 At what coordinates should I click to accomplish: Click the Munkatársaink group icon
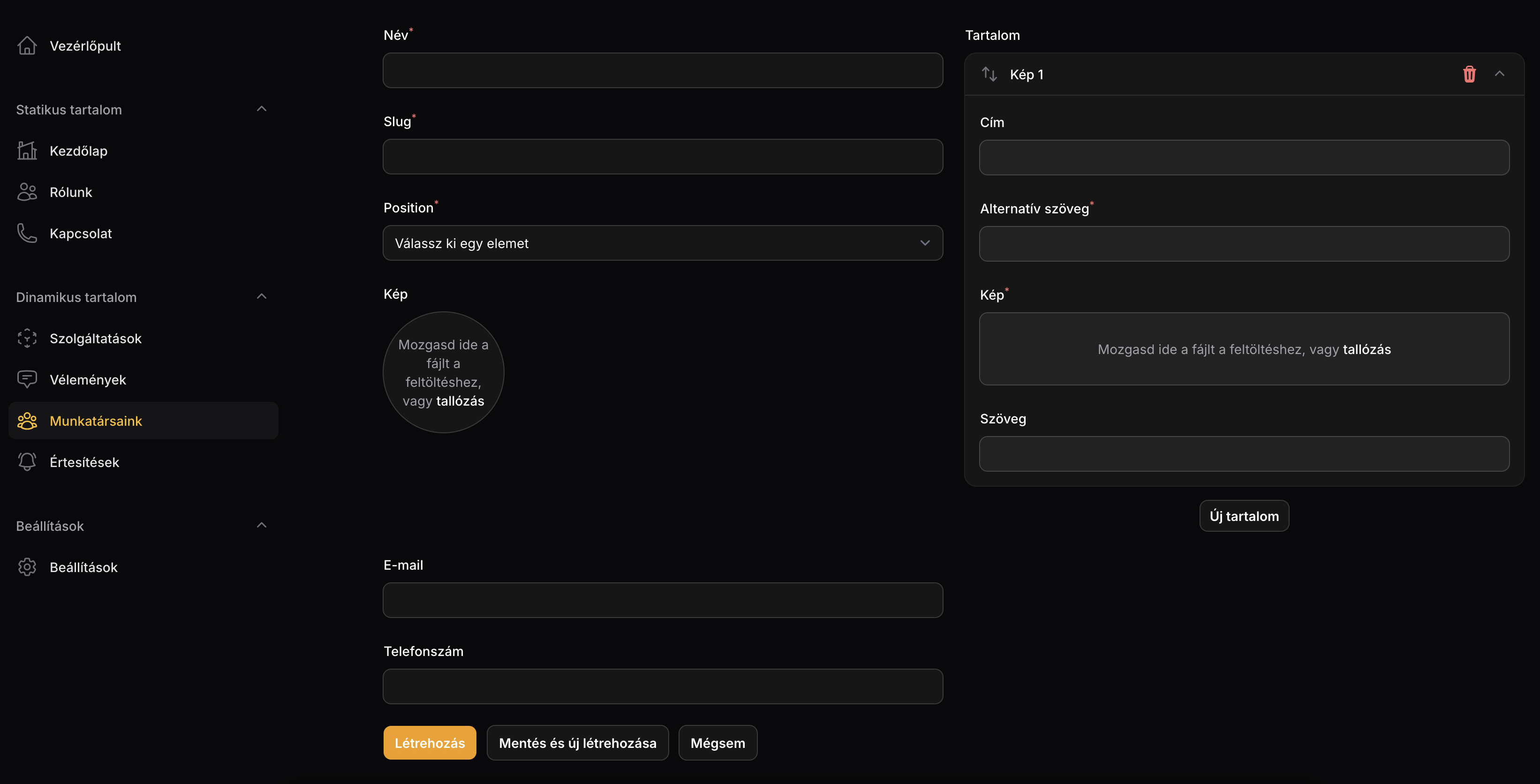pos(27,421)
